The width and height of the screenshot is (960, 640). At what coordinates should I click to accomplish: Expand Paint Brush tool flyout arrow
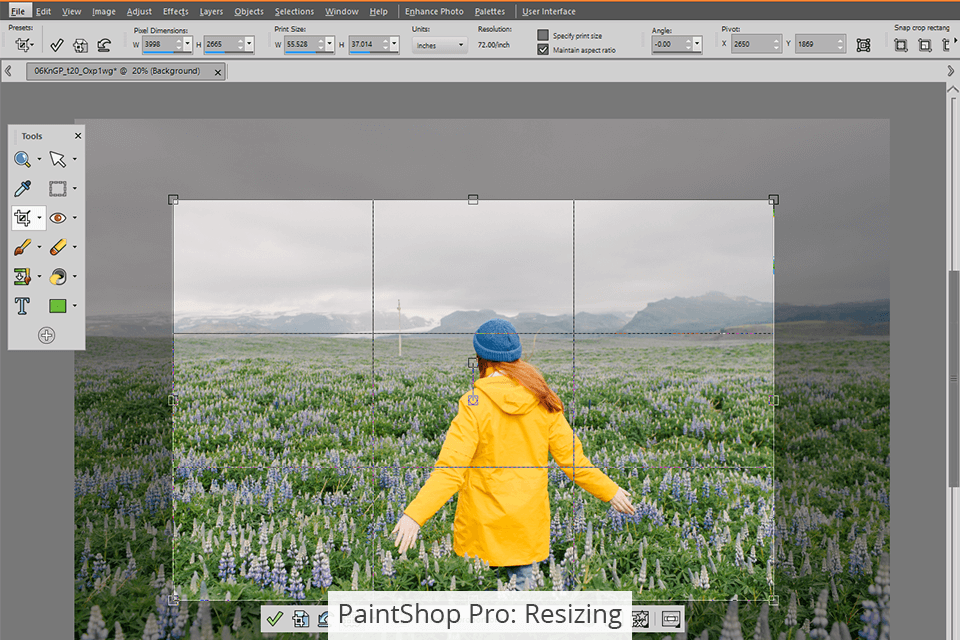[39, 247]
